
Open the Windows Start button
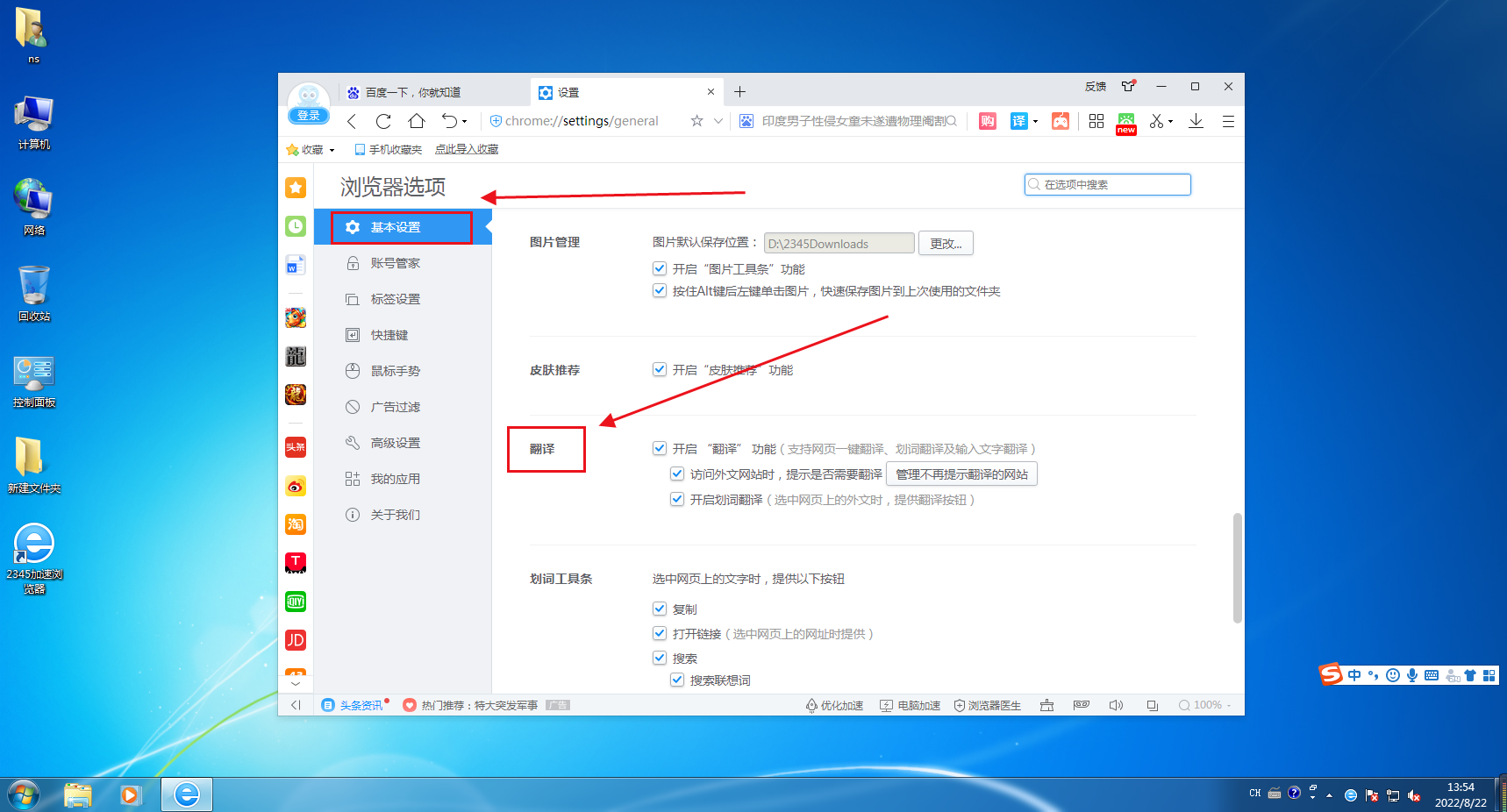click(24, 795)
